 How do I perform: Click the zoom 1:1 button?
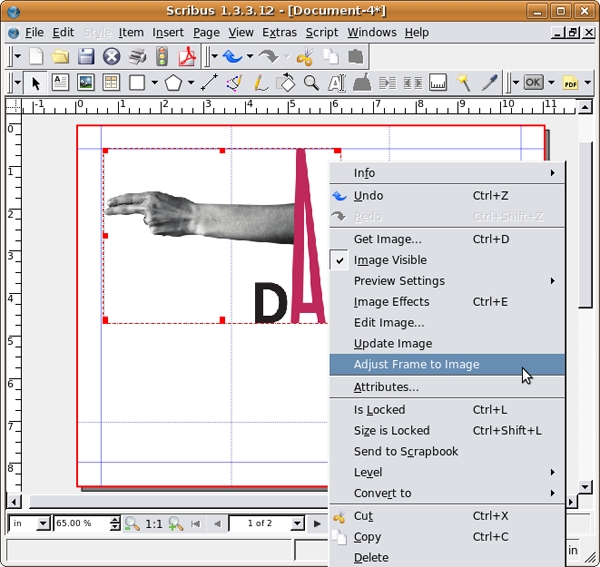tap(154, 523)
